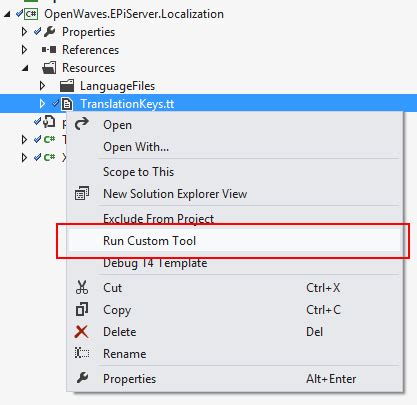
Task: Select Debug T4 Template option
Action: point(155,263)
